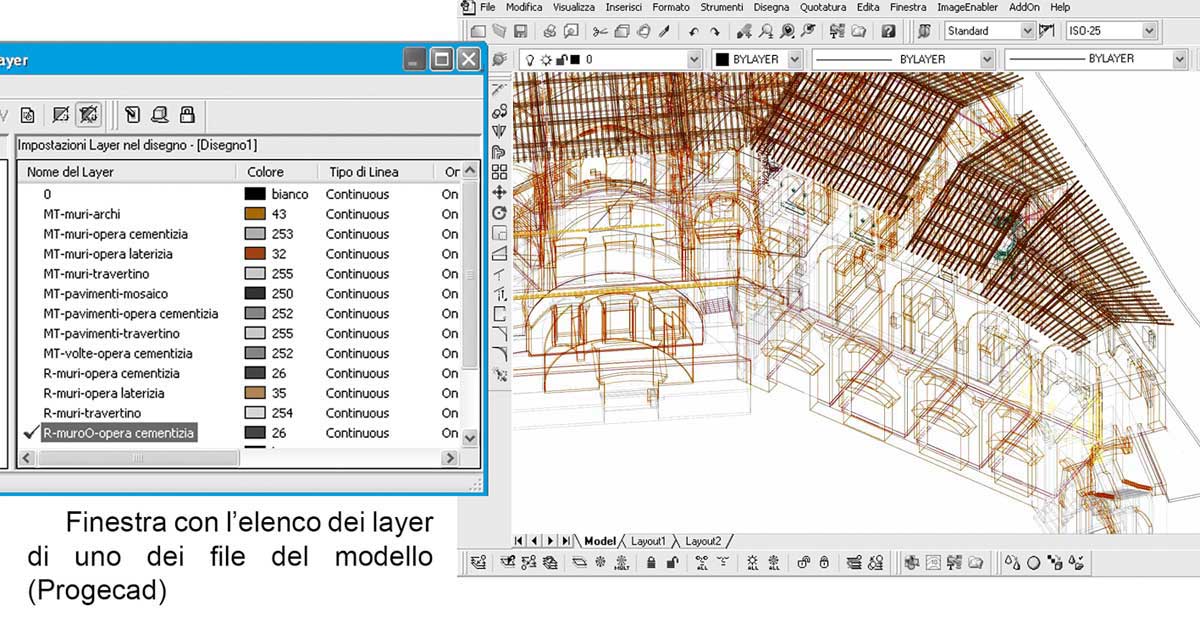Click color swatch of MT-muri-opera laterizia layer
The height and width of the screenshot is (617, 1200).
coord(255,254)
